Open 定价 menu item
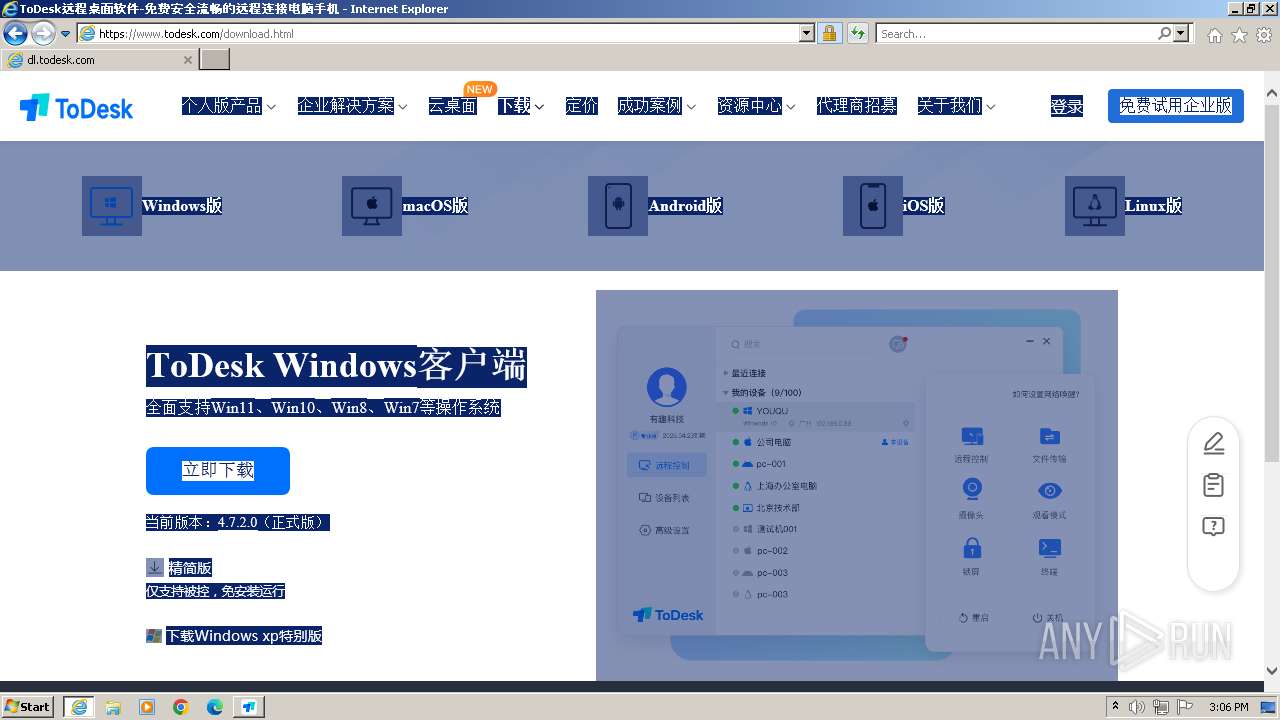 point(581,106)
